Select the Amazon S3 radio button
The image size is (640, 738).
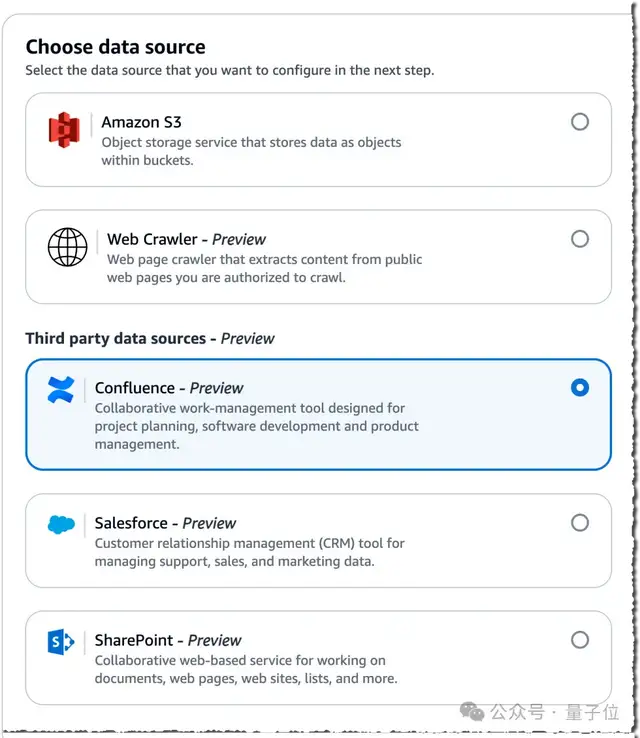580,122
